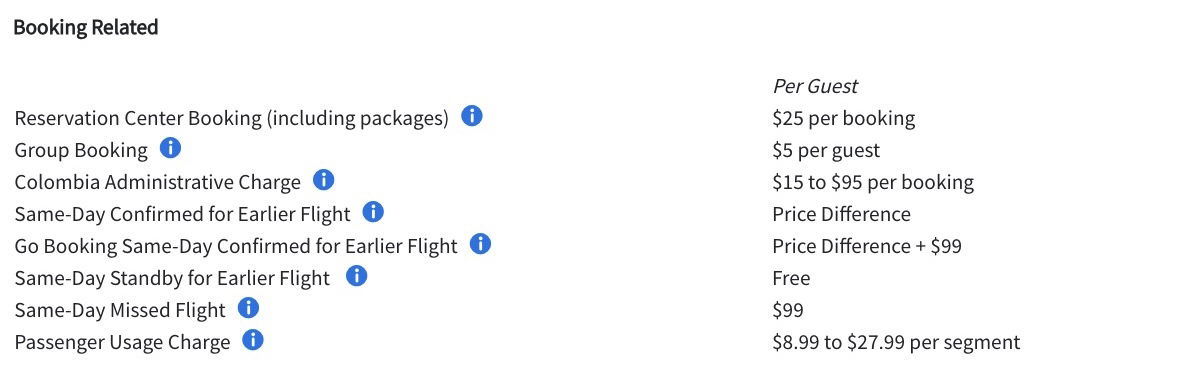
Task: Click Reservation Center Booking (including packages) label
Action: [x=231, y=119]
